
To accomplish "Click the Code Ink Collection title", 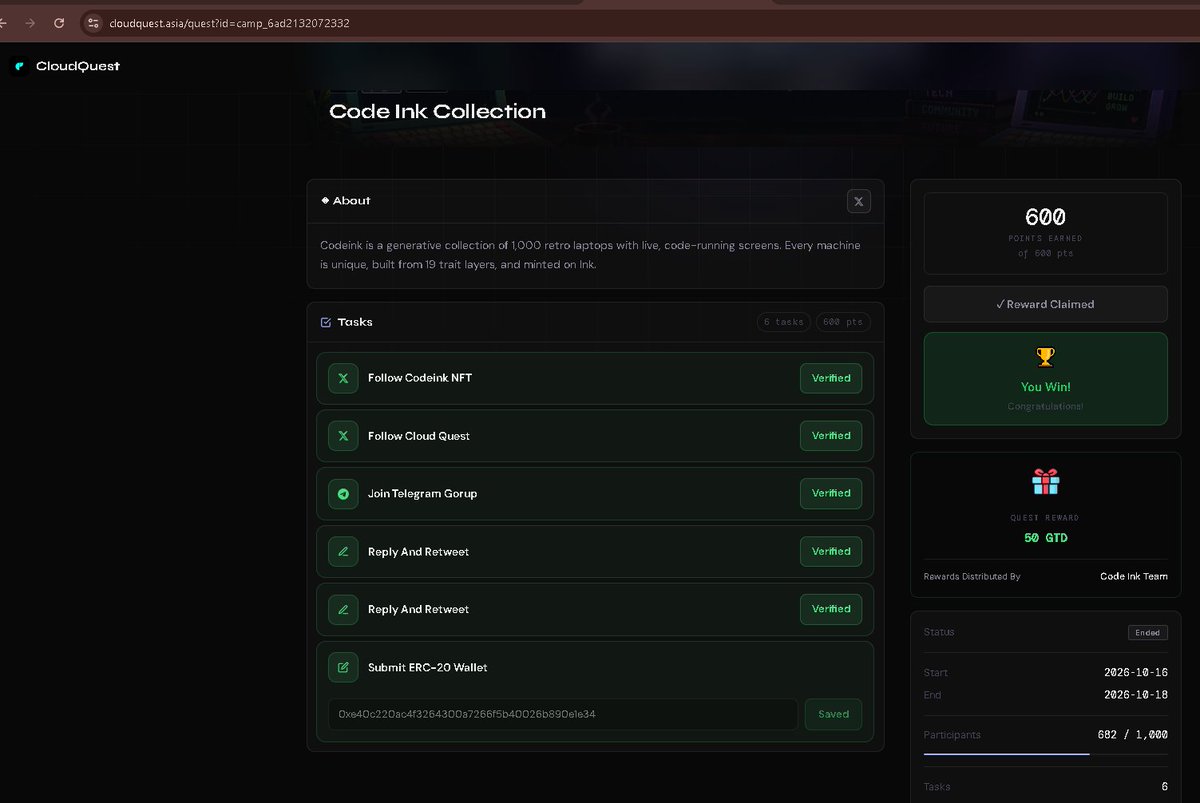I will 438,111.
